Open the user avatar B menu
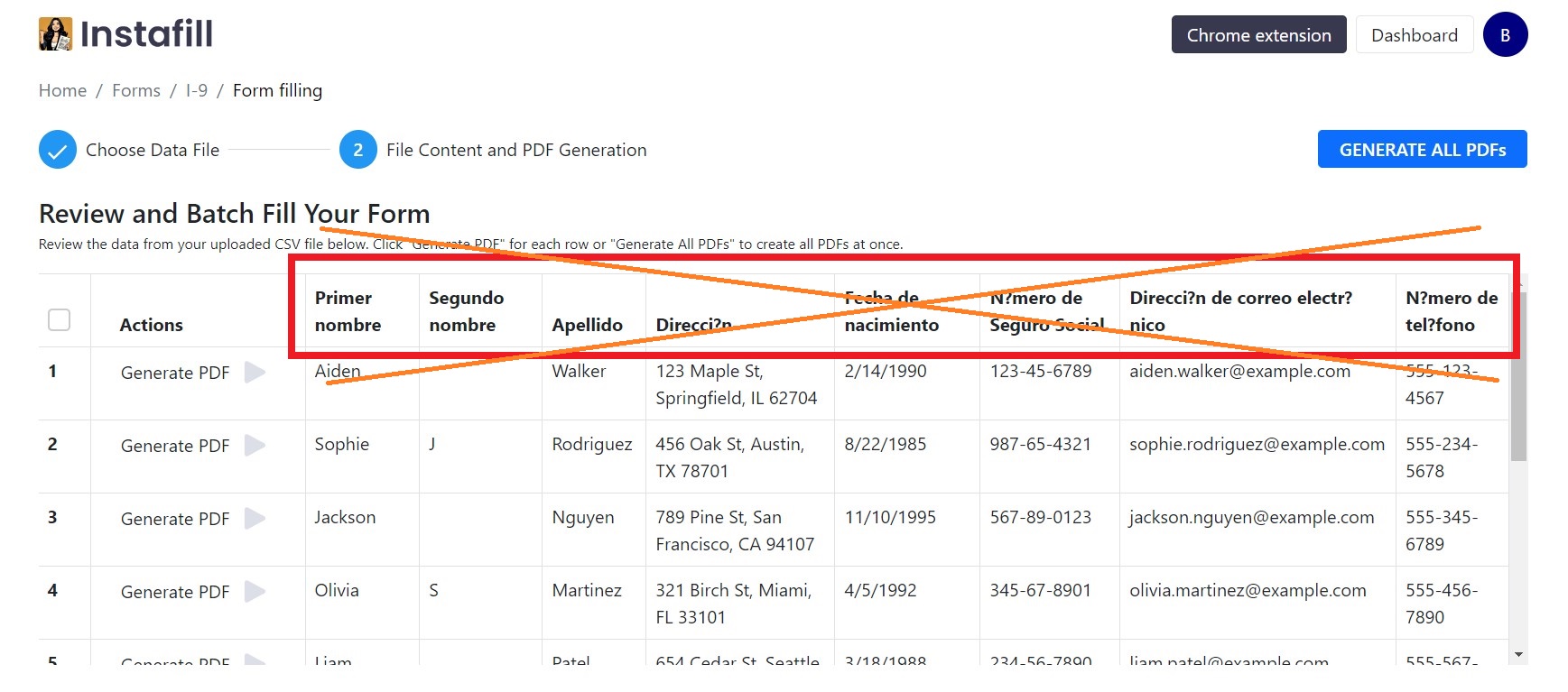1568x692 pixels. (x=1504, y=35)
